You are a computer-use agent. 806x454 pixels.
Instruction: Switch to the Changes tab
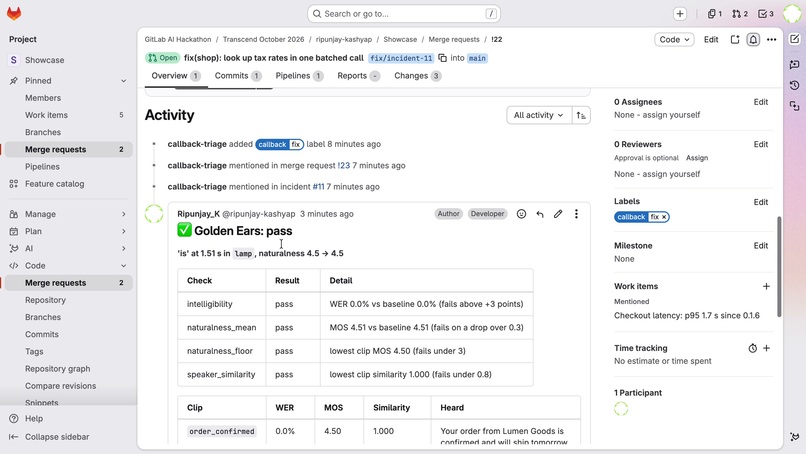point(417,76)
